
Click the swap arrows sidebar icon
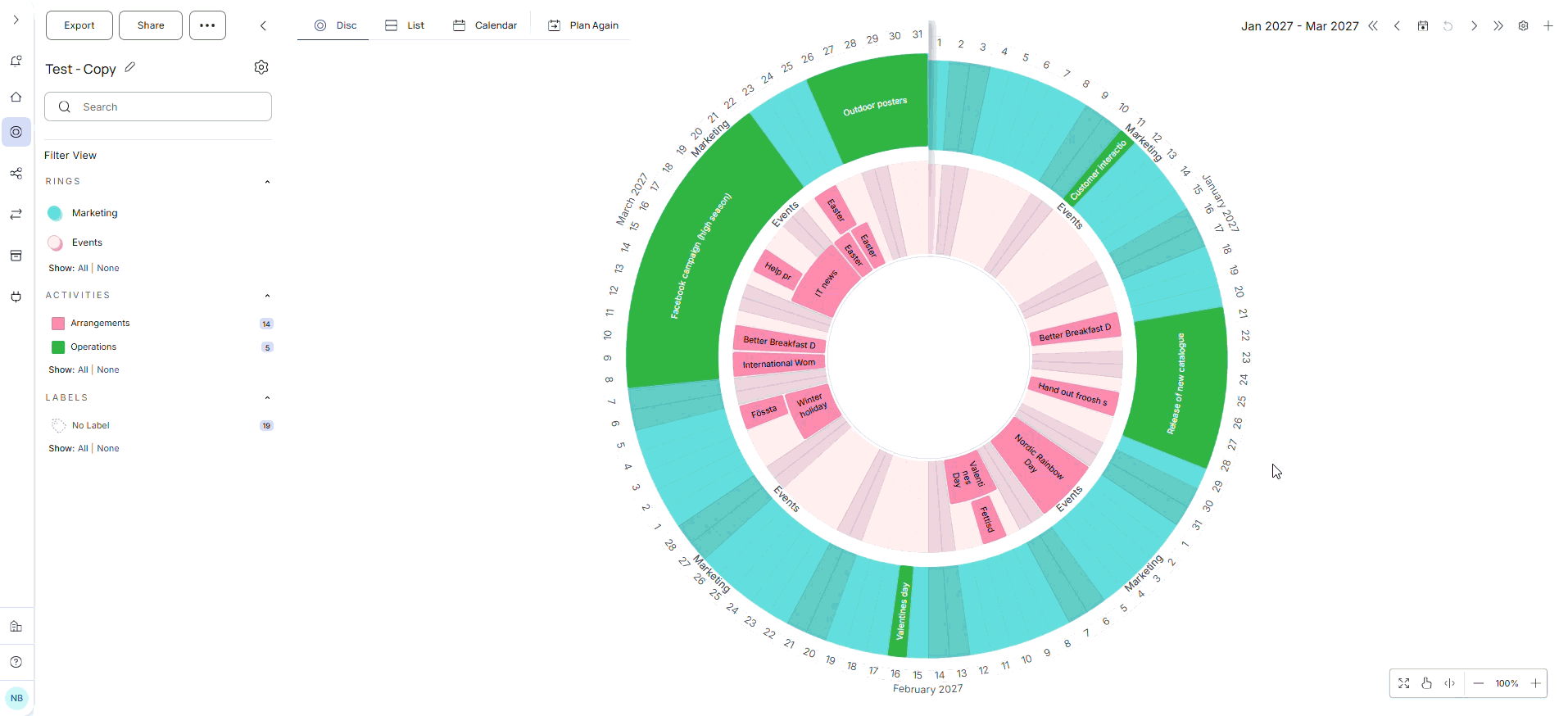[x=16, y=214]
